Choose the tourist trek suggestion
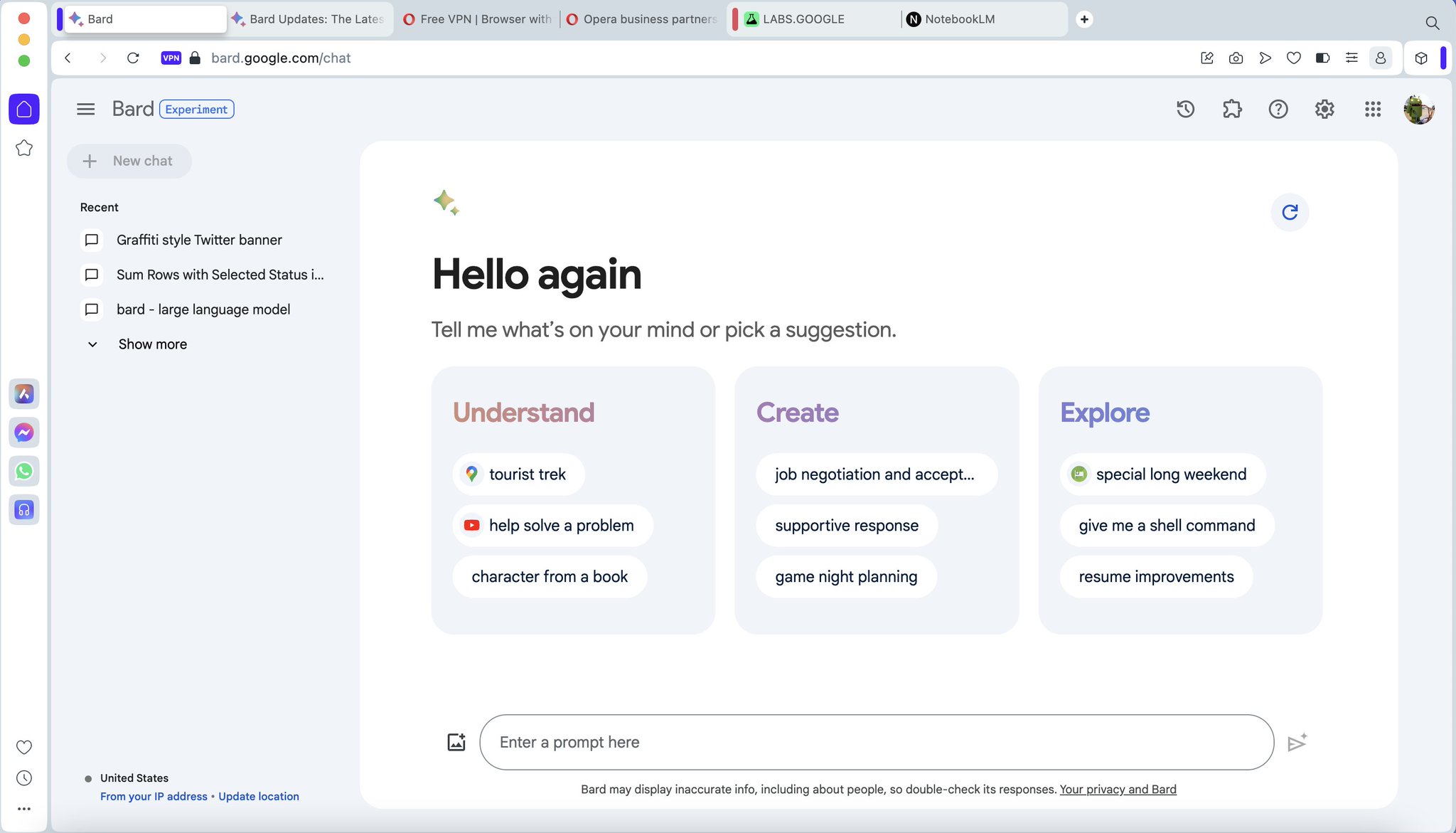1456x833 pixels. (518, 474)
